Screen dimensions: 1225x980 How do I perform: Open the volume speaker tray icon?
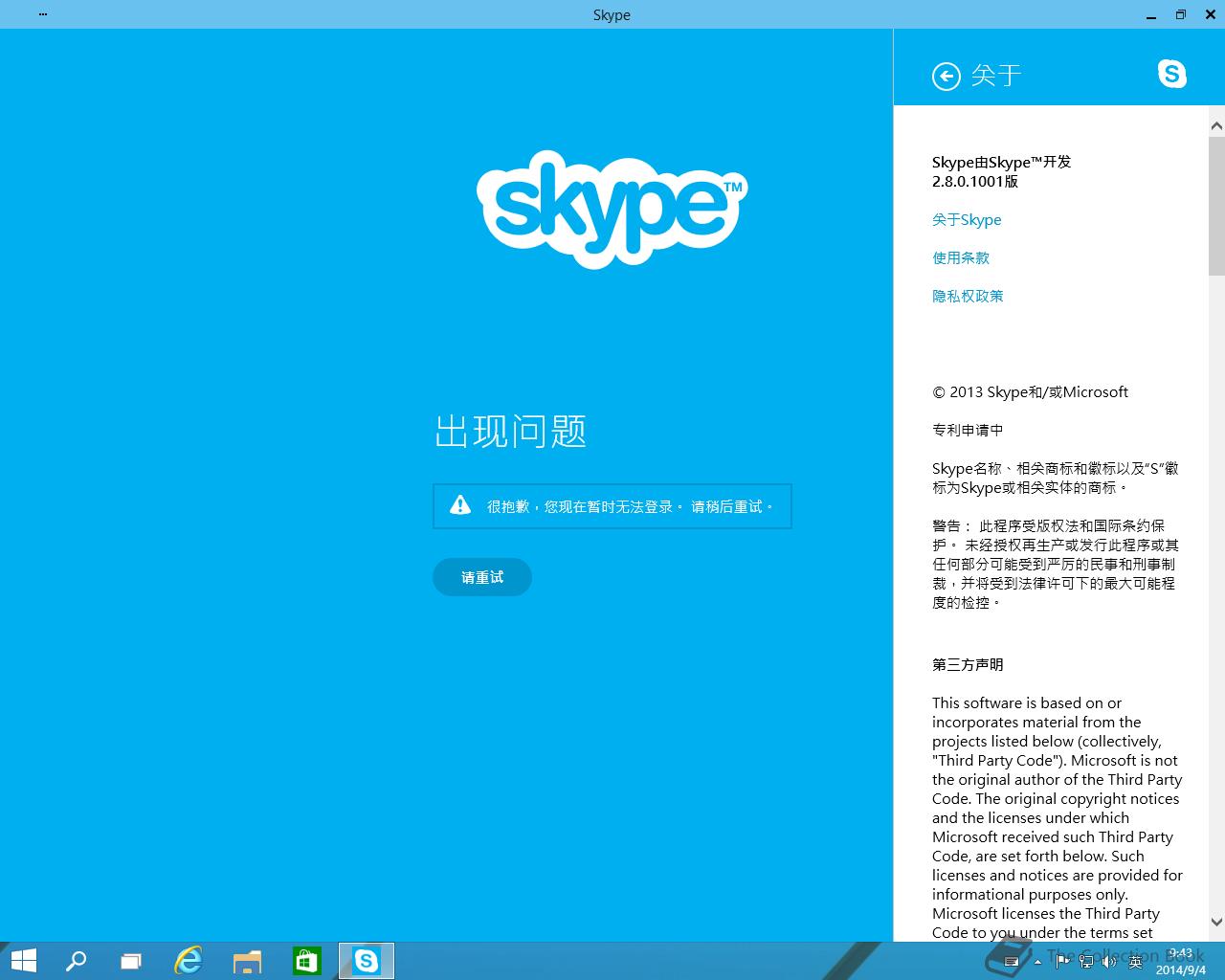coord(1110,961)
